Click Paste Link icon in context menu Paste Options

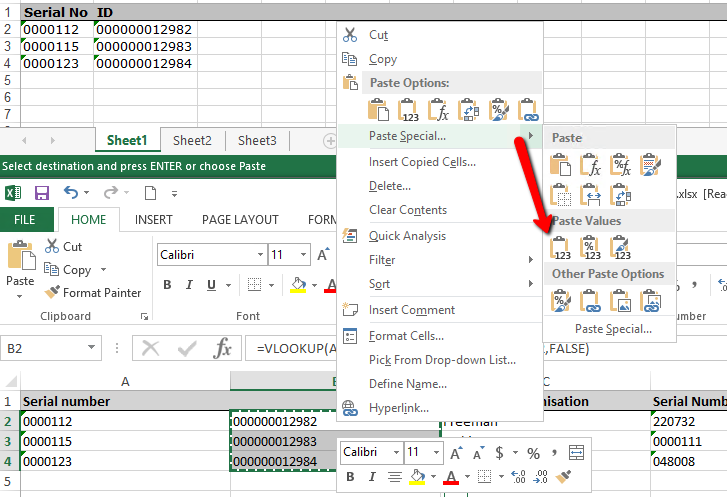click(x=528, y=110)
